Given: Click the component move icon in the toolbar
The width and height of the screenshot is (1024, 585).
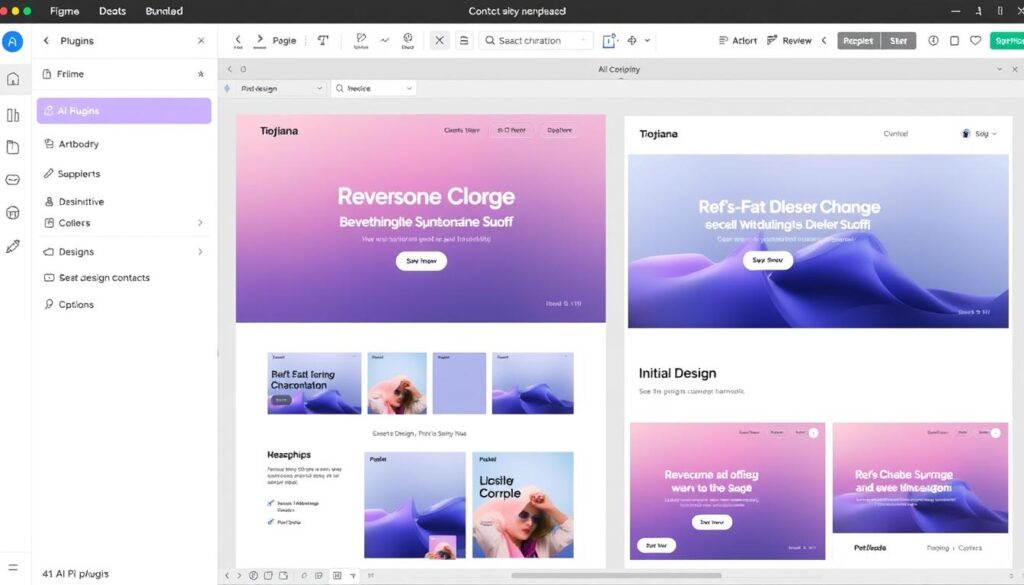Looking at the screenshot, I should point(632,40).
